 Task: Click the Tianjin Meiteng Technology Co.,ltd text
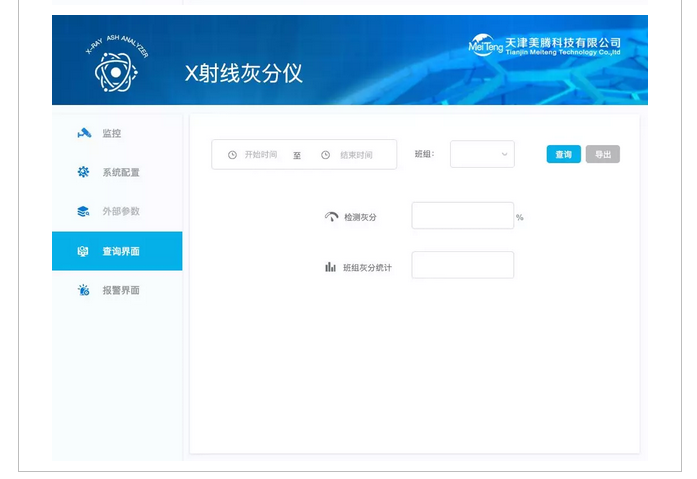click(x=563, y=52)
